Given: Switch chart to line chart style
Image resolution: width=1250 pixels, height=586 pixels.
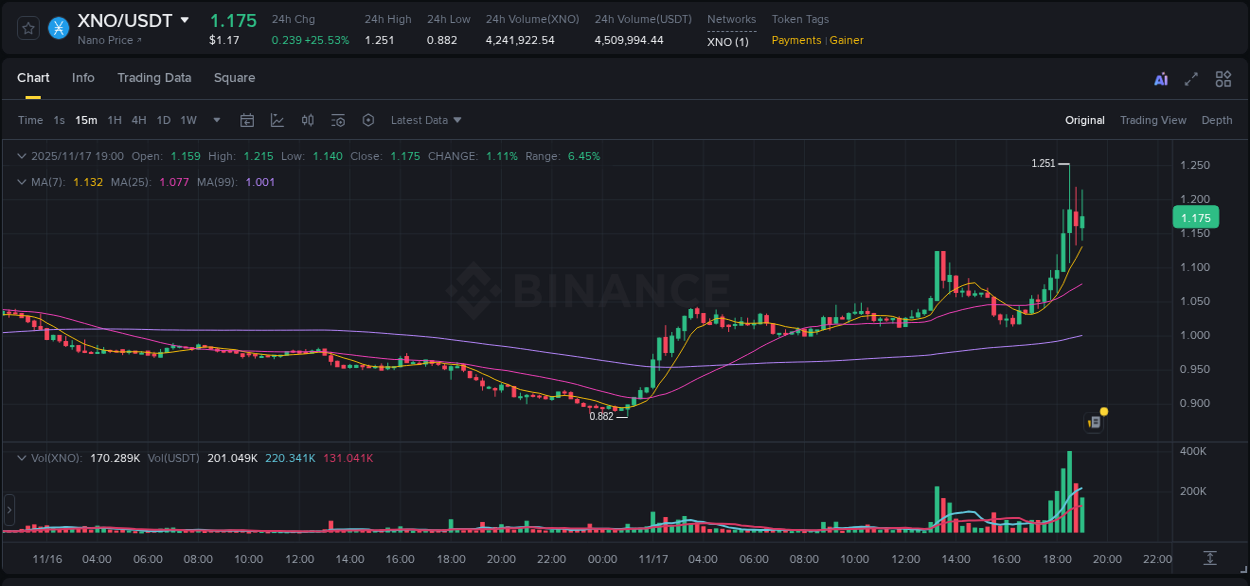Looking at the screenshot, I should (277, 120).
